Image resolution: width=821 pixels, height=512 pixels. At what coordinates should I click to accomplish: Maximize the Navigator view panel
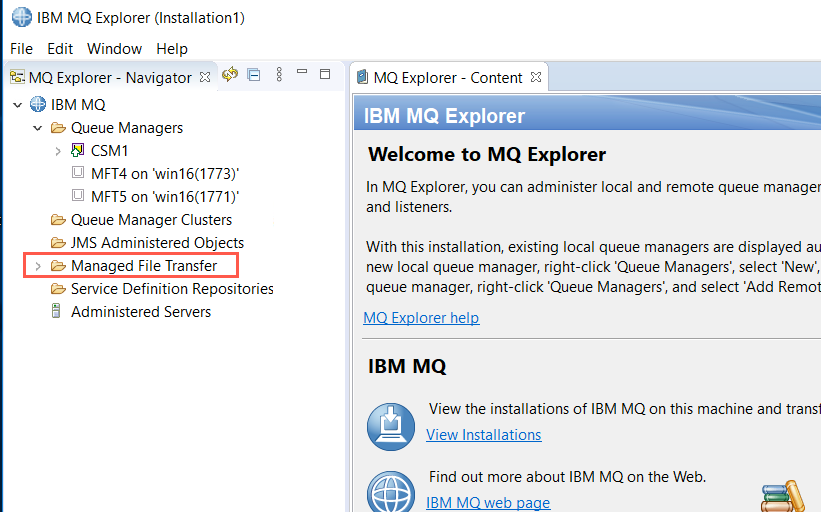tap(325, 74)
